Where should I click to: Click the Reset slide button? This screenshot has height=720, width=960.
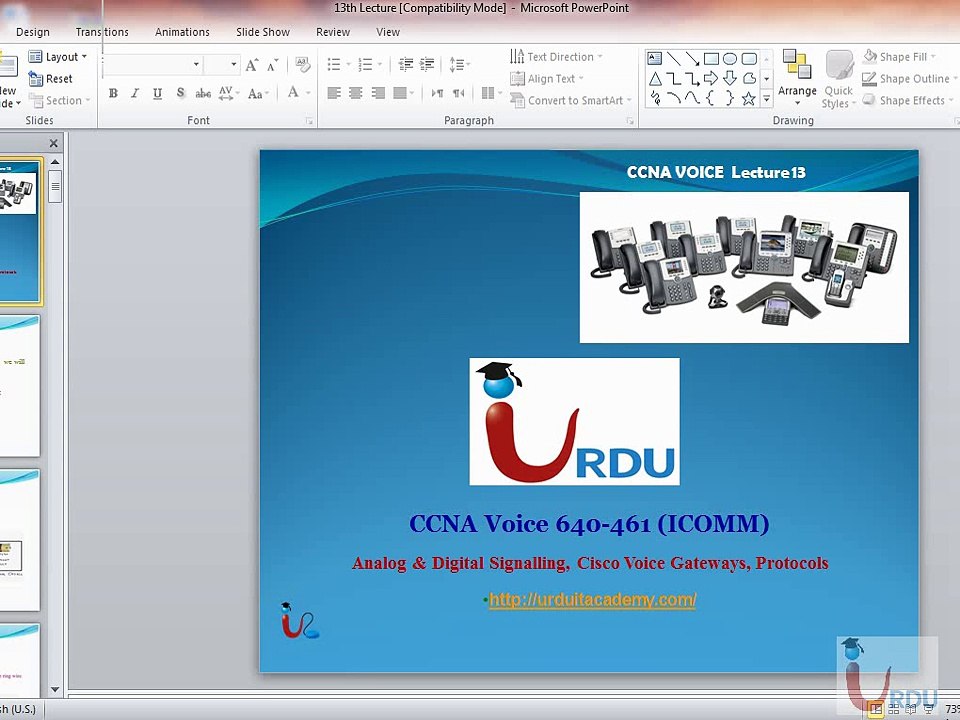pos(50,79)
